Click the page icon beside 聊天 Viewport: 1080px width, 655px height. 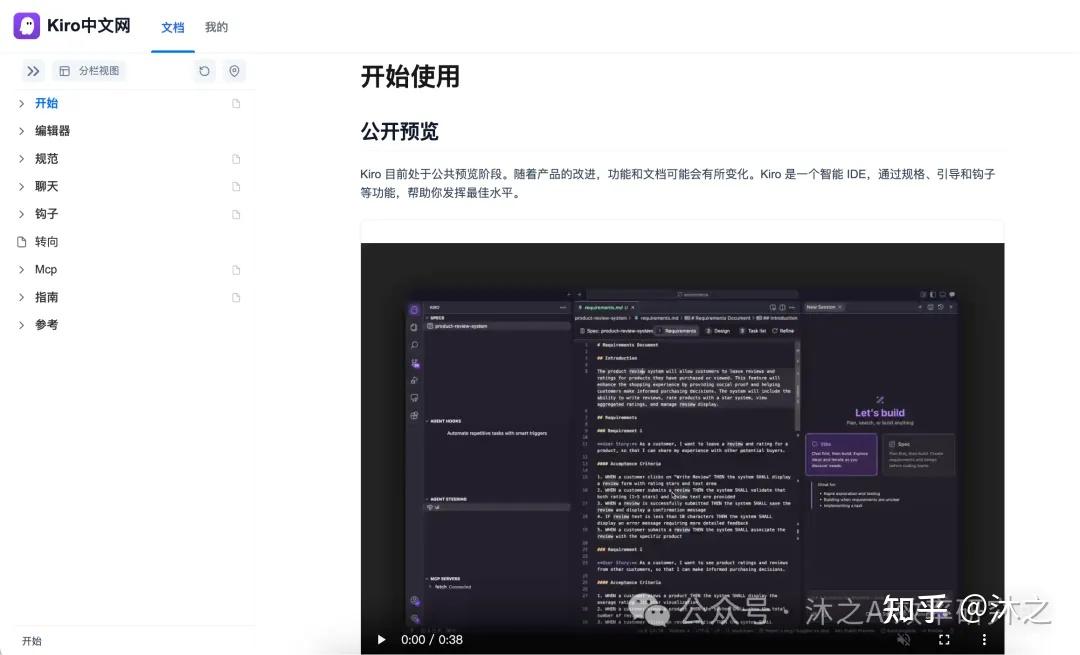(236, 187)
